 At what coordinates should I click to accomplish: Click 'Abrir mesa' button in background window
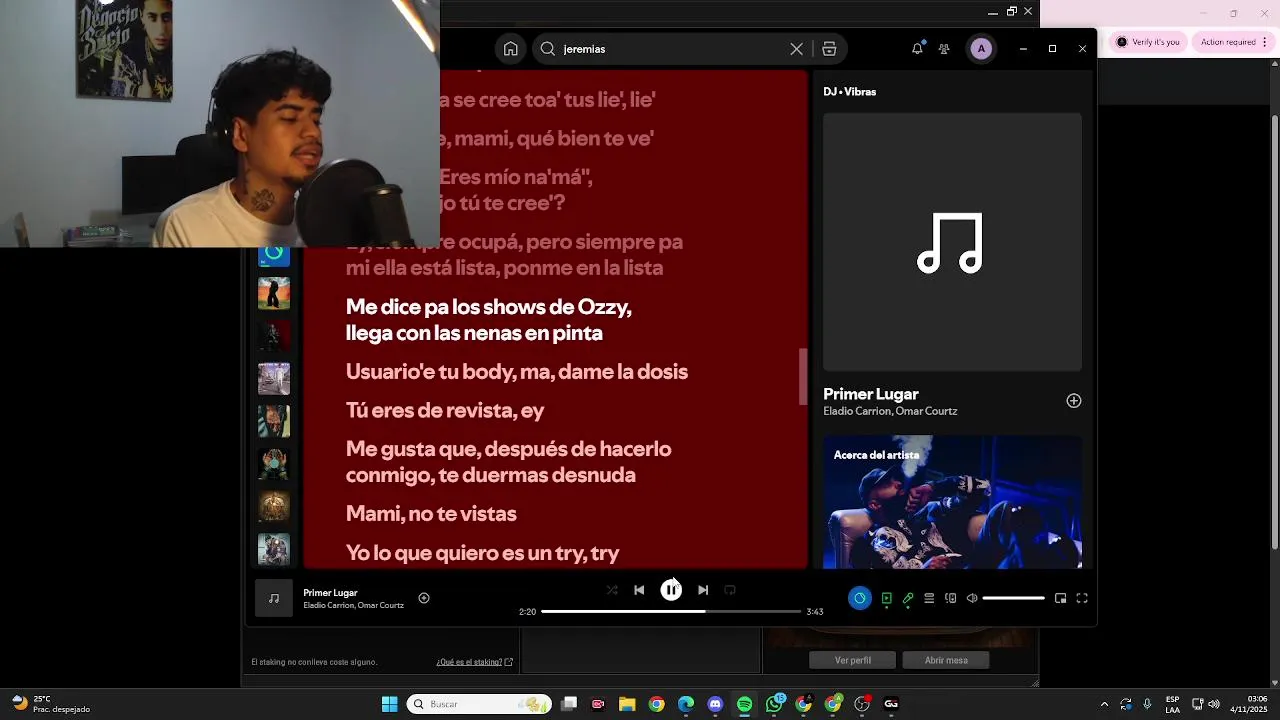coord(945,661)
